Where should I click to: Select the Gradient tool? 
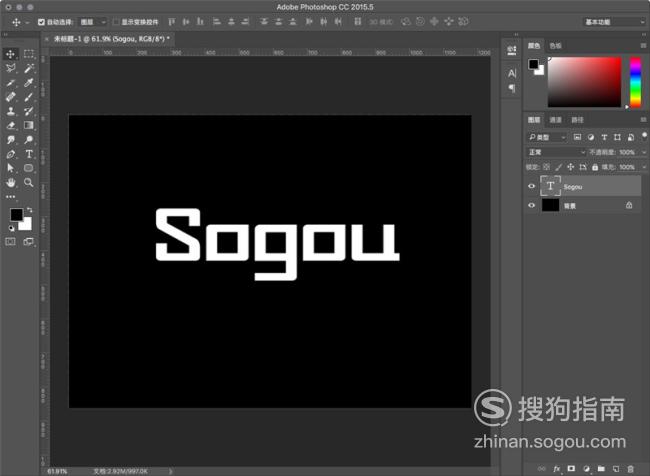(x=29, y=125)
